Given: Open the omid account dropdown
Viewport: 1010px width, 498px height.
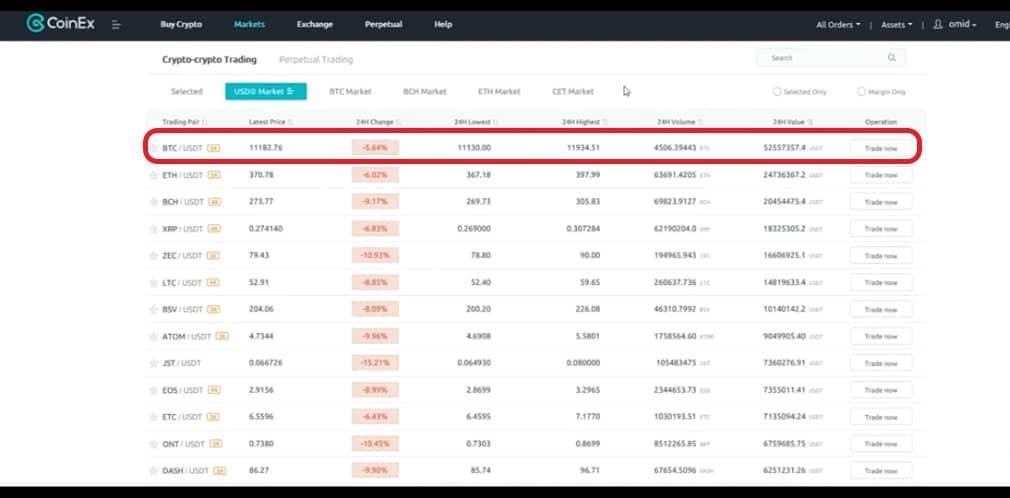Looking at the screenshot, I should tap(962, 24).
